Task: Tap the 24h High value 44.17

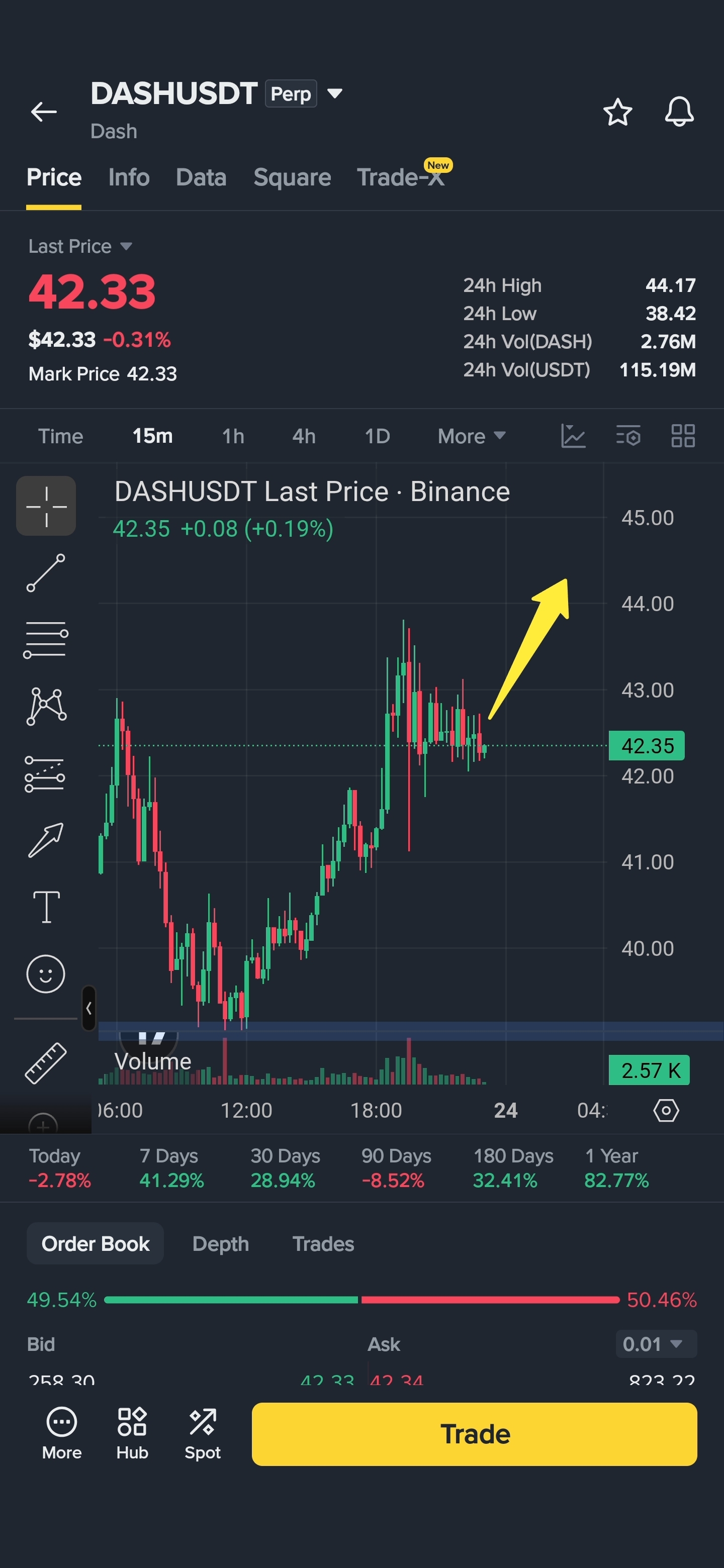Action: tap(670, 285)
